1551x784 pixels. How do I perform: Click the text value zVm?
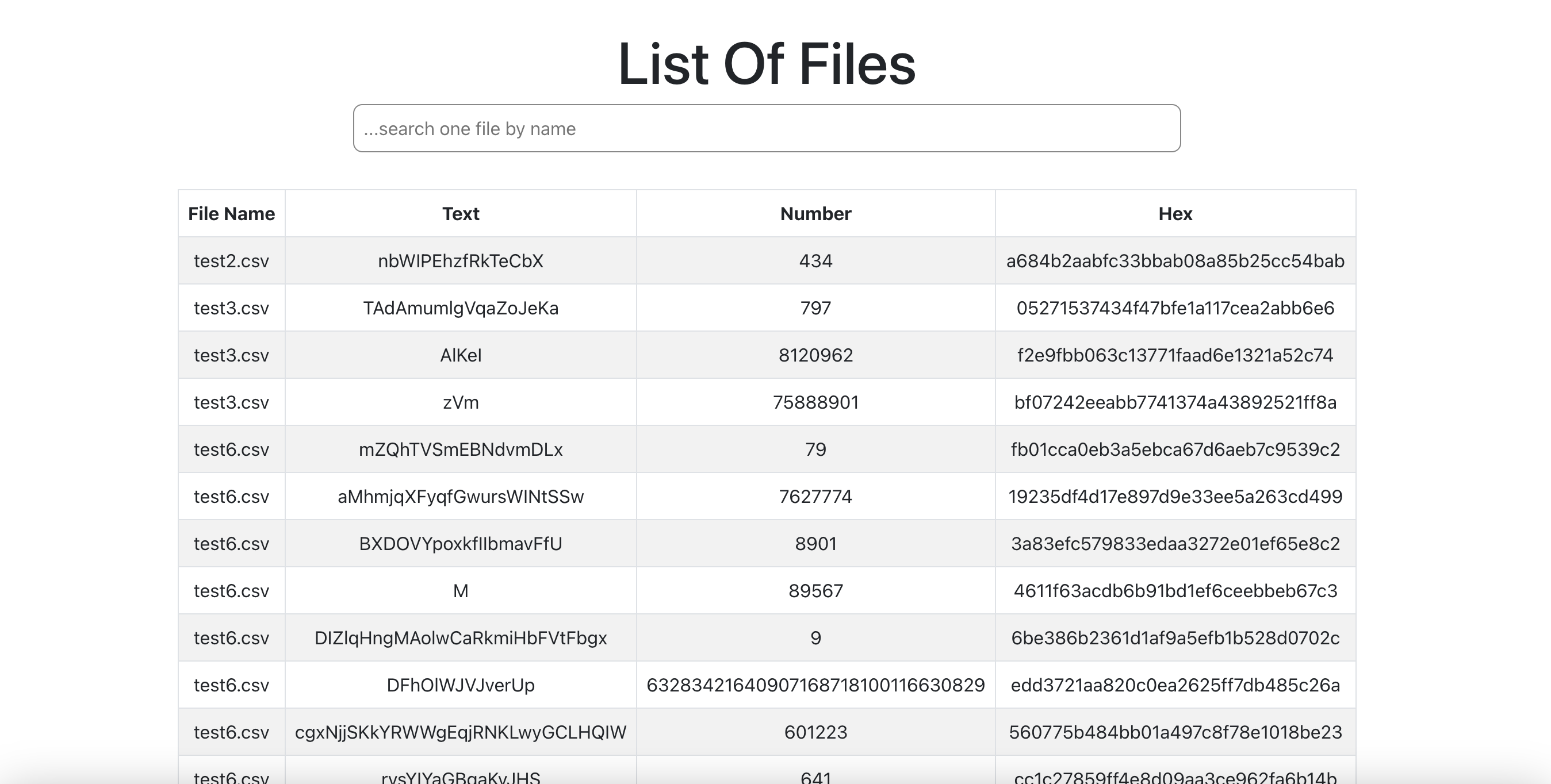(x=461, y=402)
